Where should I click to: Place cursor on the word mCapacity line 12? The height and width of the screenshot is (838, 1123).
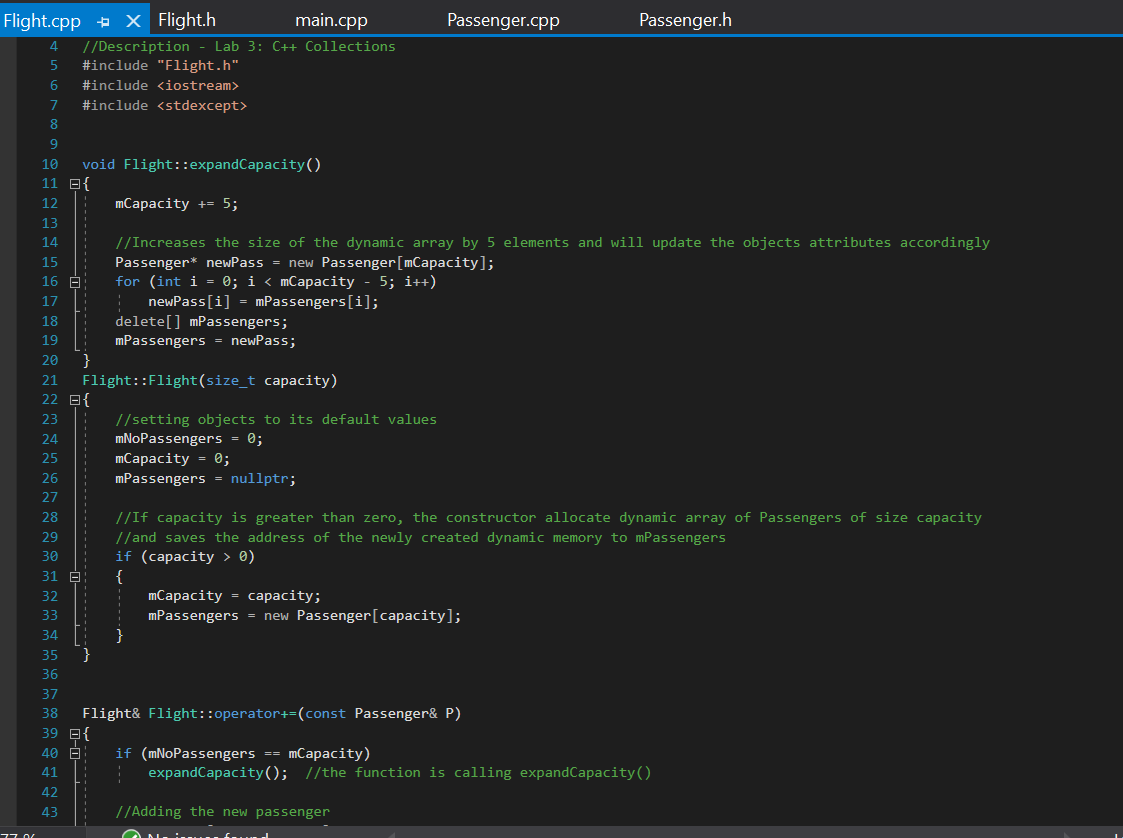click(152, 203)
